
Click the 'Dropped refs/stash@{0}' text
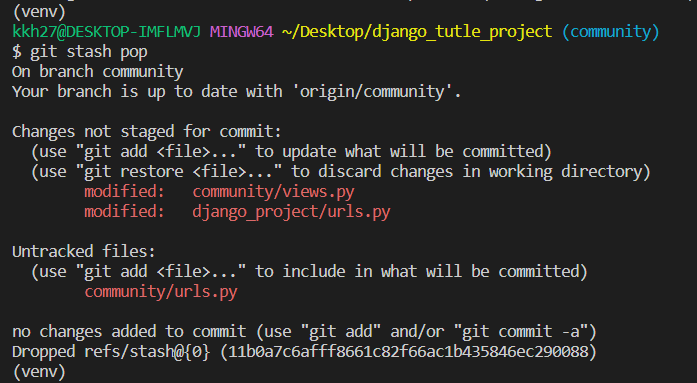(x=111, y=352)
